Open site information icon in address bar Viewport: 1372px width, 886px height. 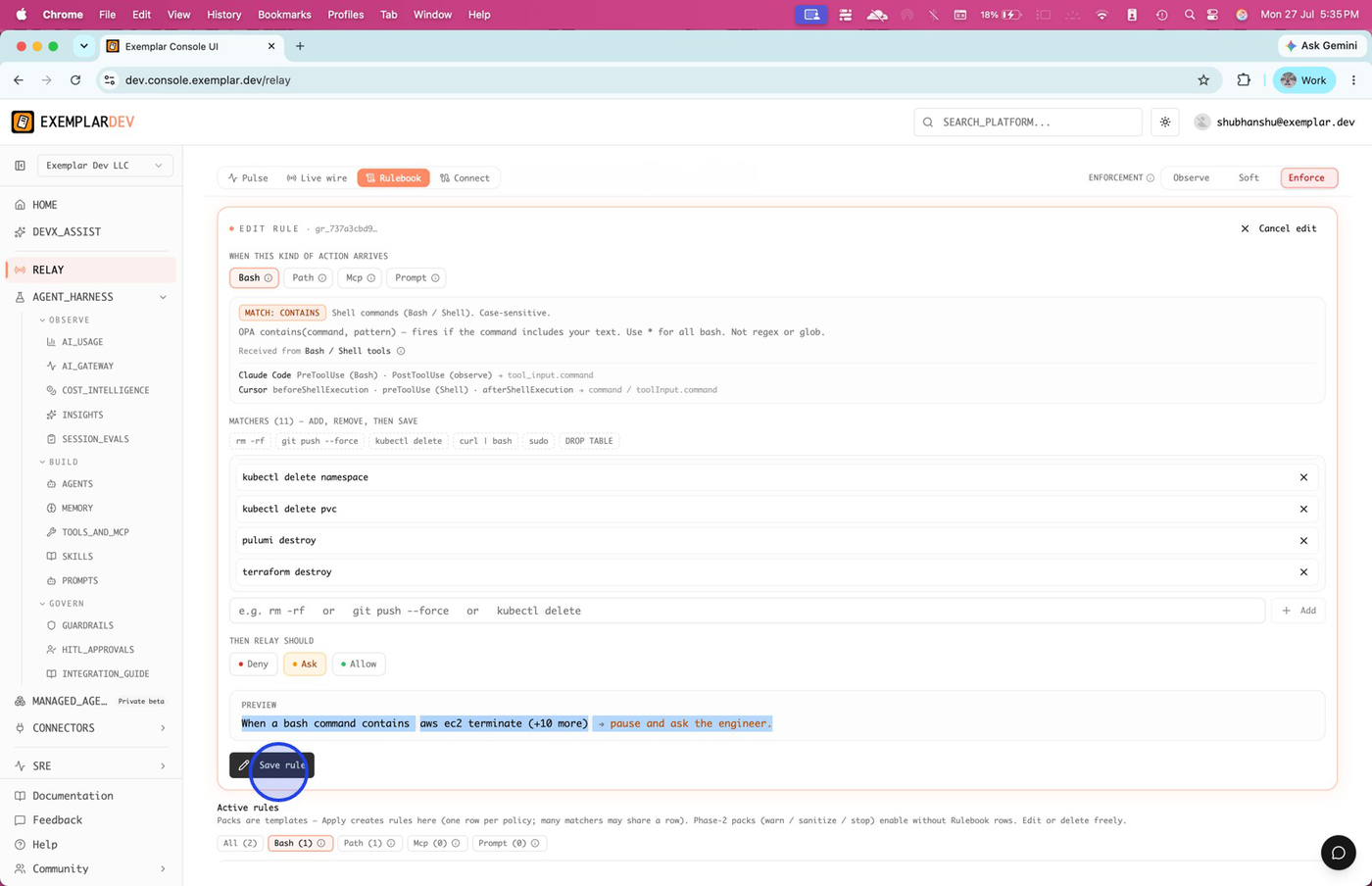coord(110,80)
